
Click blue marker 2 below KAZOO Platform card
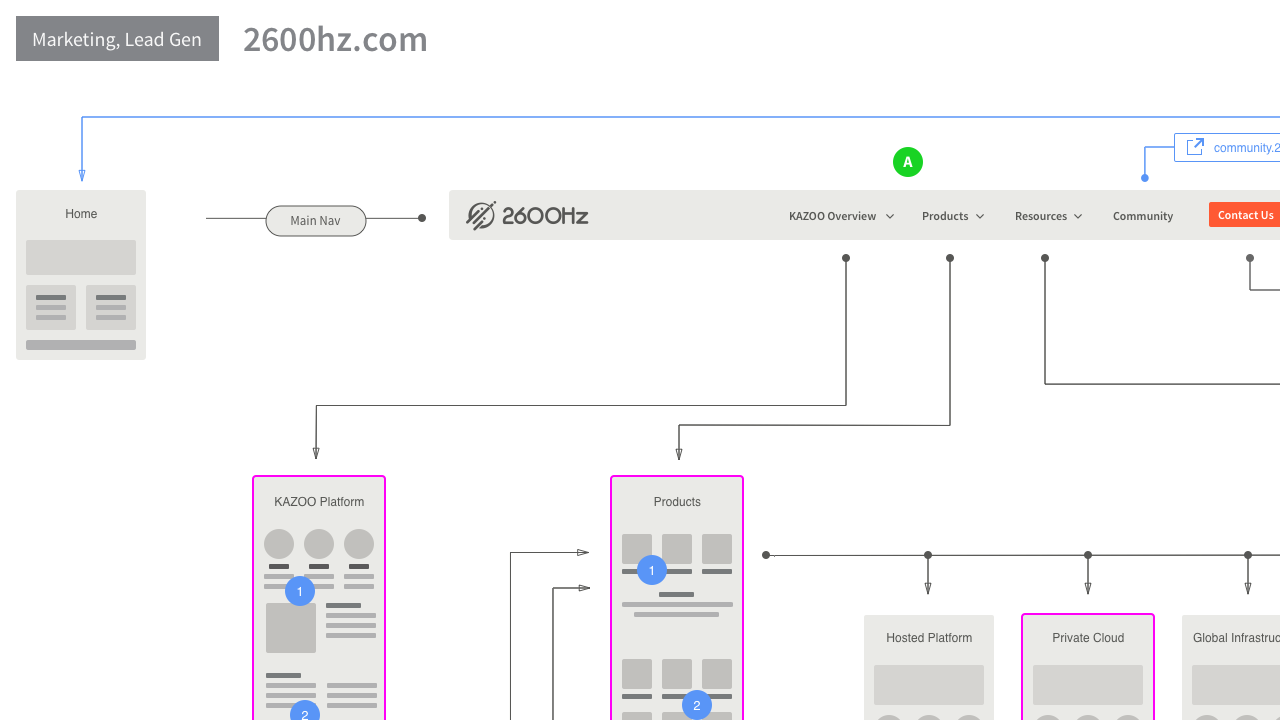click(x=305, y=715)
